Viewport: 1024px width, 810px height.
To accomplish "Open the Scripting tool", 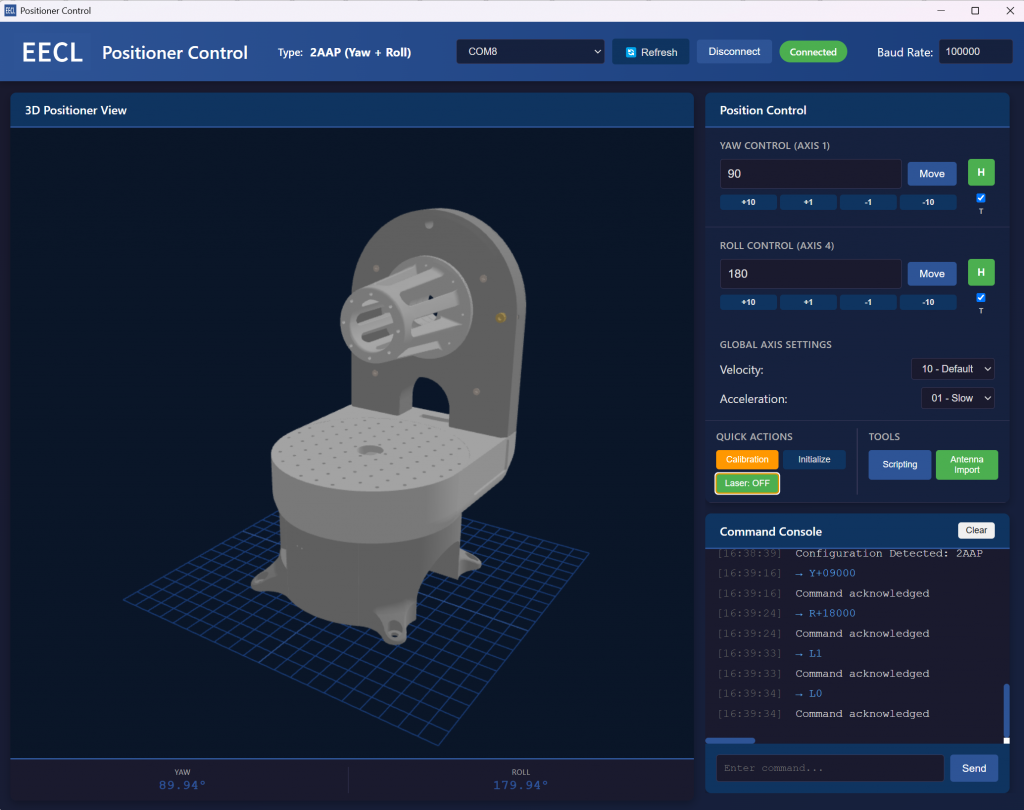I will pyautogui.click(x=899, y=464).
